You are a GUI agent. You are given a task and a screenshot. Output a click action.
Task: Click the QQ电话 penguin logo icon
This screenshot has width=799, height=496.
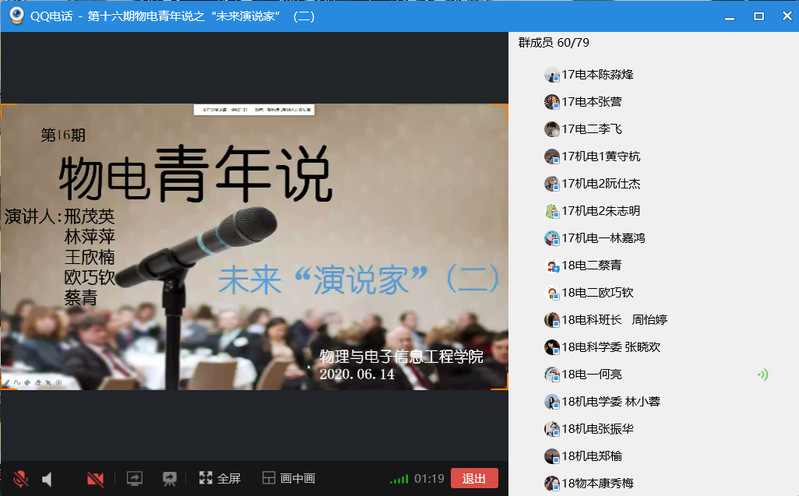pos(16,15)
